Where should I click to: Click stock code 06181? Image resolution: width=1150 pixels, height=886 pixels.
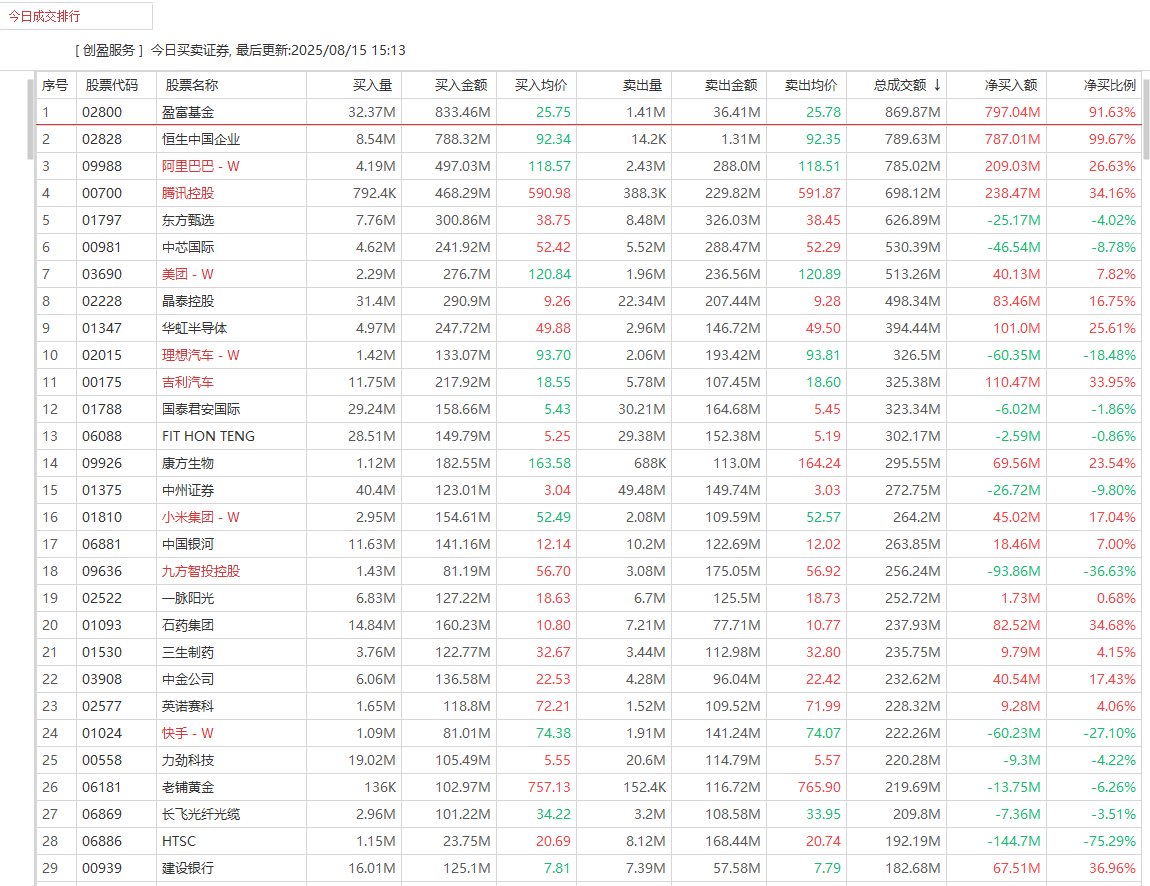pos(102,787)
